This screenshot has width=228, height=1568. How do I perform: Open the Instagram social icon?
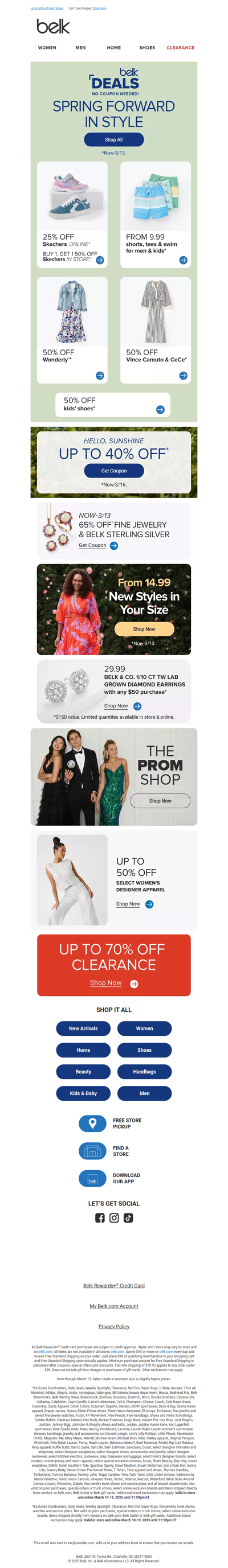pyautogui.click(x=114, y=1217)
